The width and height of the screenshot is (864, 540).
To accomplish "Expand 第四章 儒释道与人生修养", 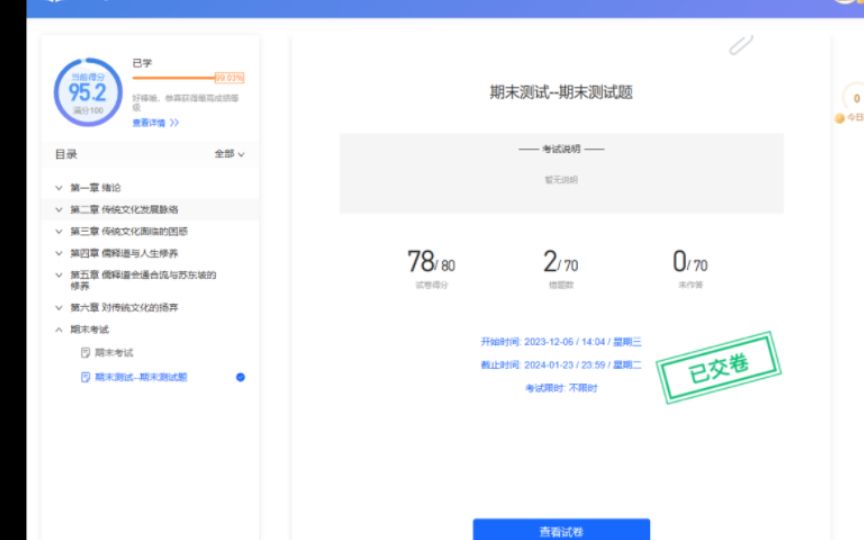I will (x=59, y=253).
